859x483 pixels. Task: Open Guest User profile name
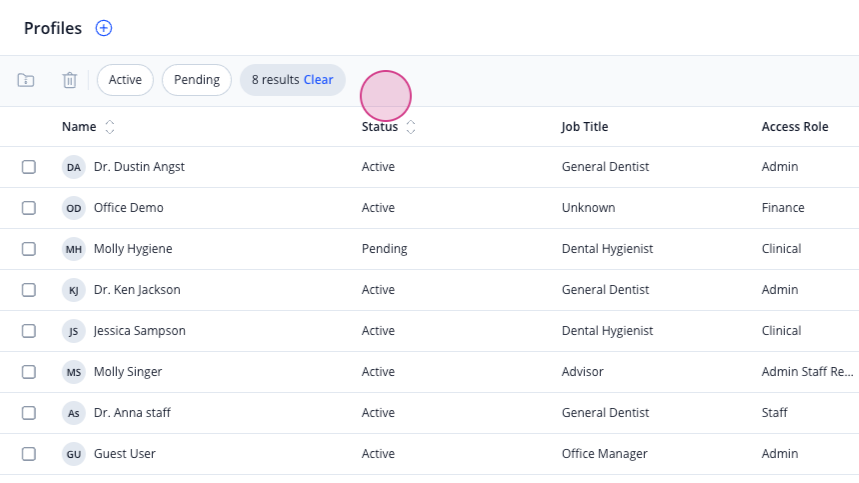point(125,454)
